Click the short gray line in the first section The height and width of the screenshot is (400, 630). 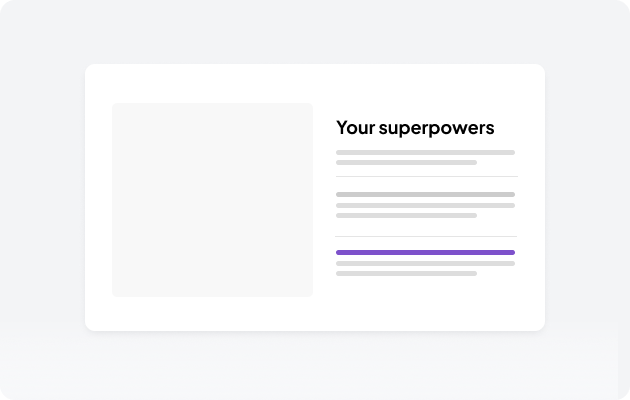[406, 162]
